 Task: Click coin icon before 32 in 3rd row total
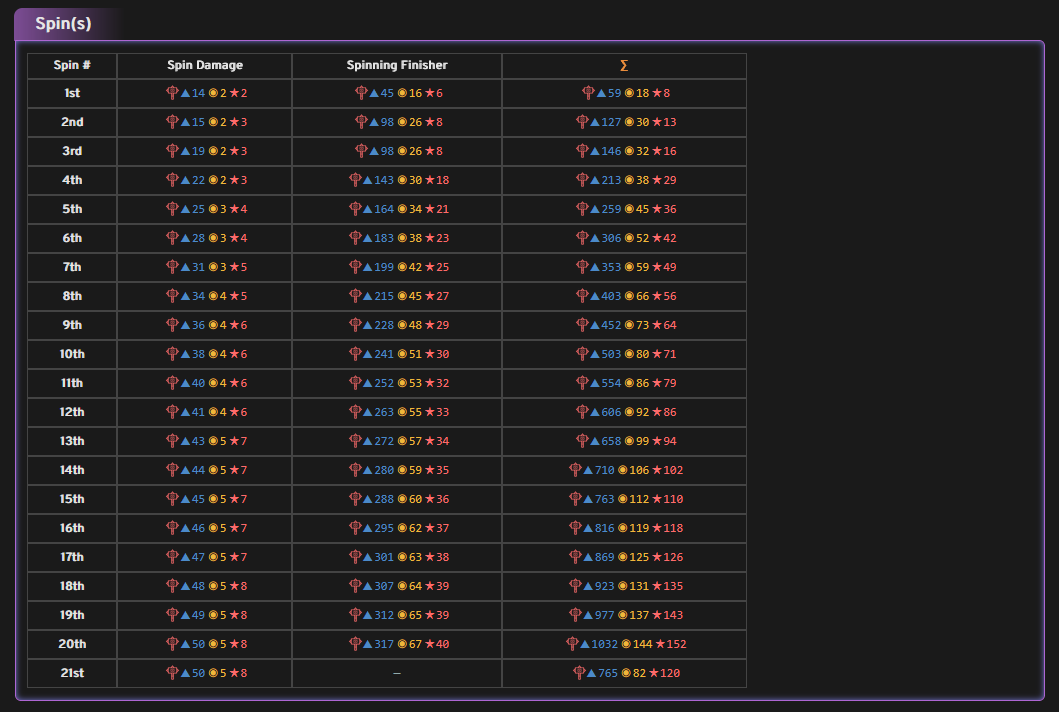pos(629,151)
